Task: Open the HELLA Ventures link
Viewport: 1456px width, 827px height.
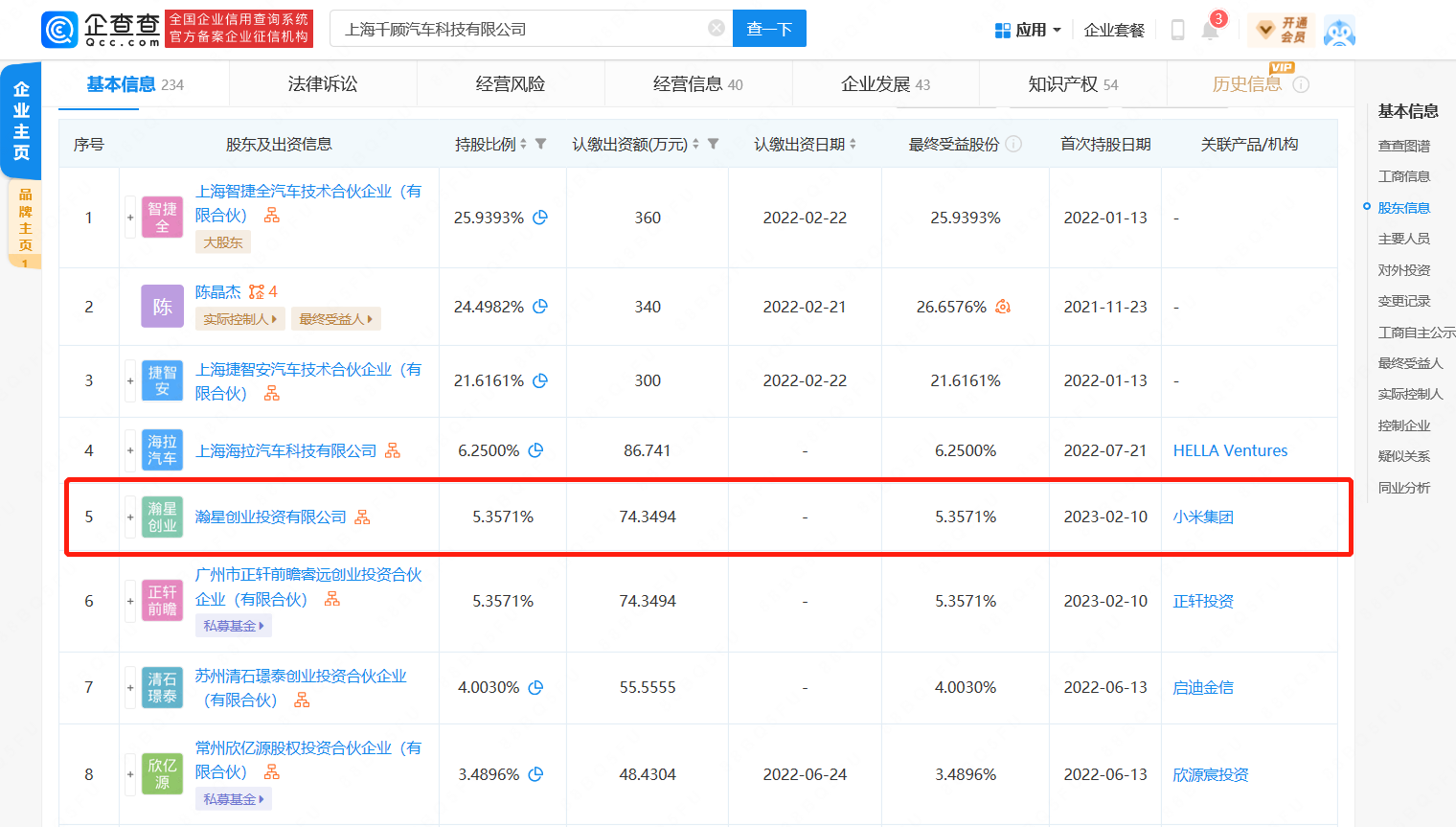Action: click(1230, 450)
